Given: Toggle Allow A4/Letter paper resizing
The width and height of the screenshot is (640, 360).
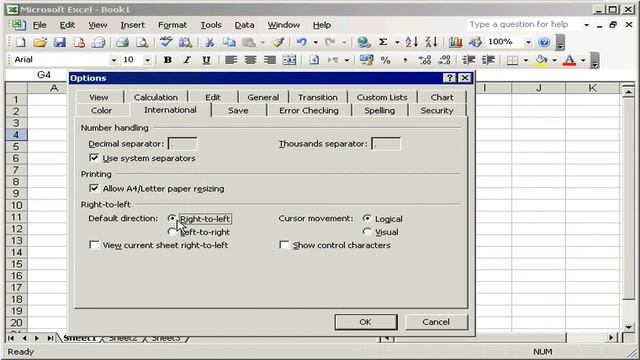Looking at the screenshot, I should pos(94,188).
